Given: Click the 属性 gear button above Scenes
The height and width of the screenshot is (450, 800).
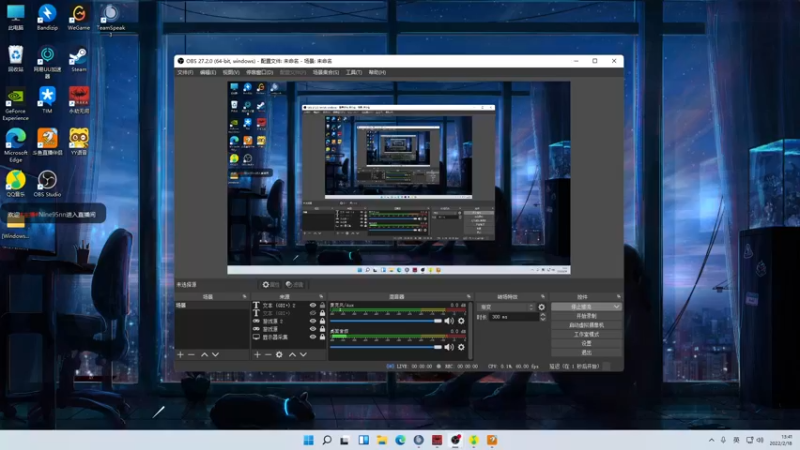Looking at the screenshot, I should [271, 285].
